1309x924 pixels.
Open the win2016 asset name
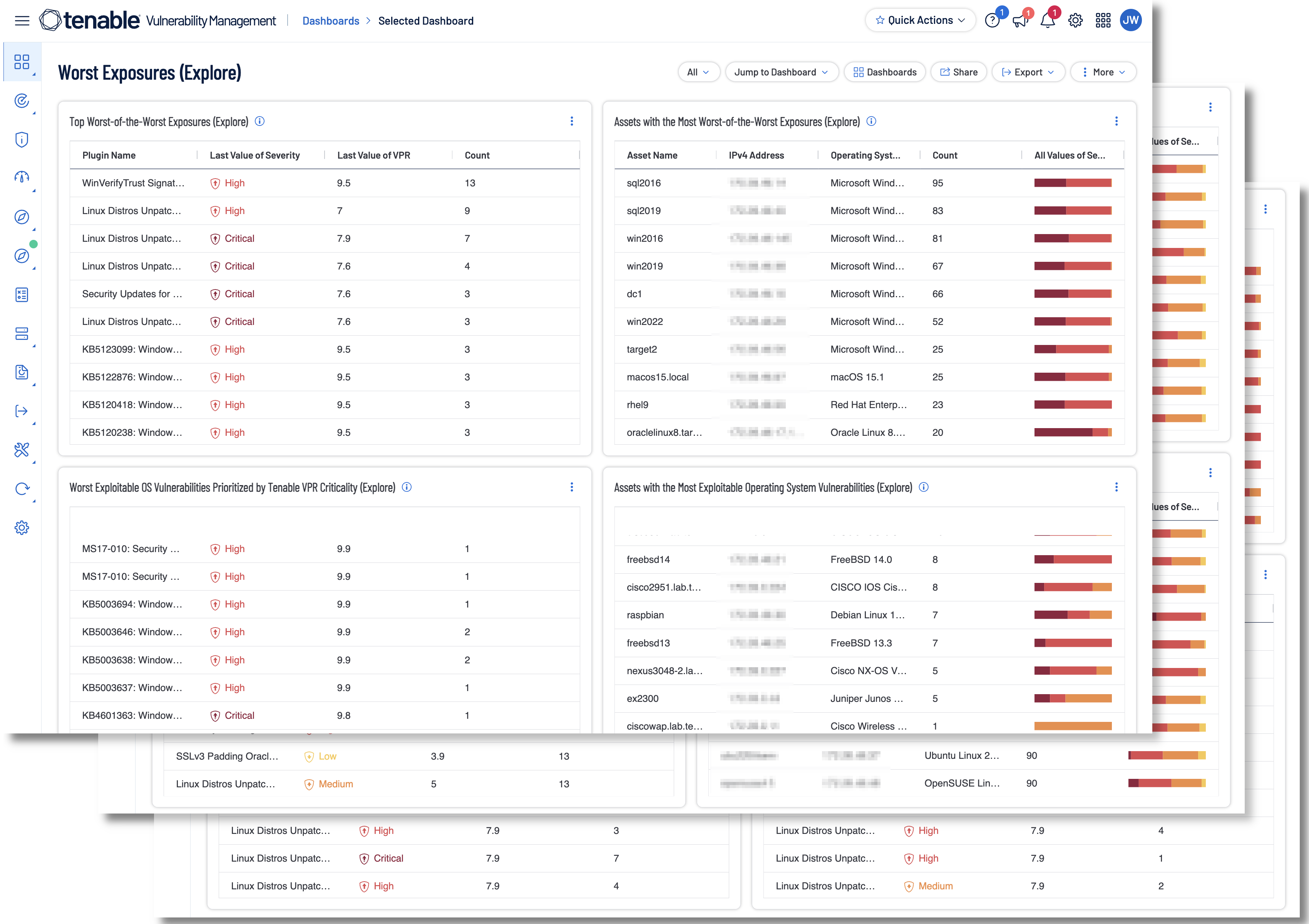coord(645,239)
